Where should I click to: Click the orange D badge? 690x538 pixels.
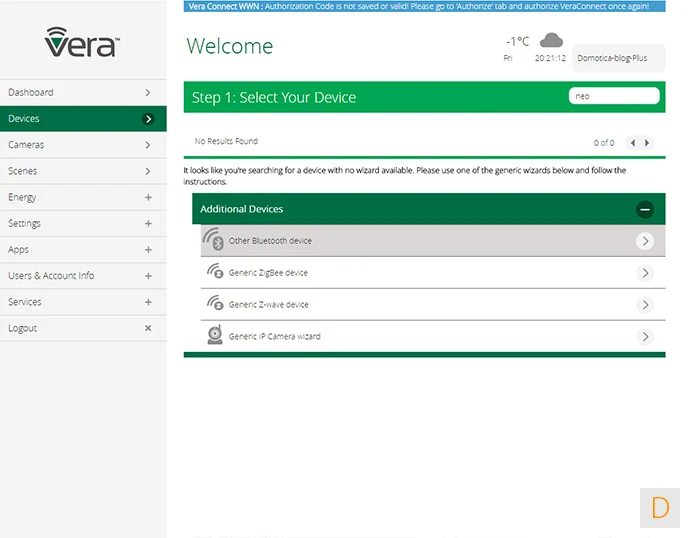pyautogui.click(x=660, y=508)
